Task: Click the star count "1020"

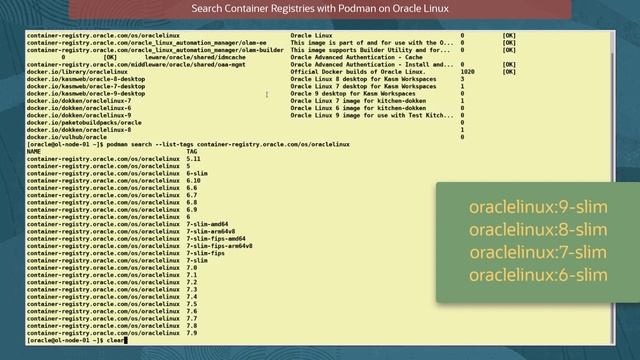Action: [467, 72]
